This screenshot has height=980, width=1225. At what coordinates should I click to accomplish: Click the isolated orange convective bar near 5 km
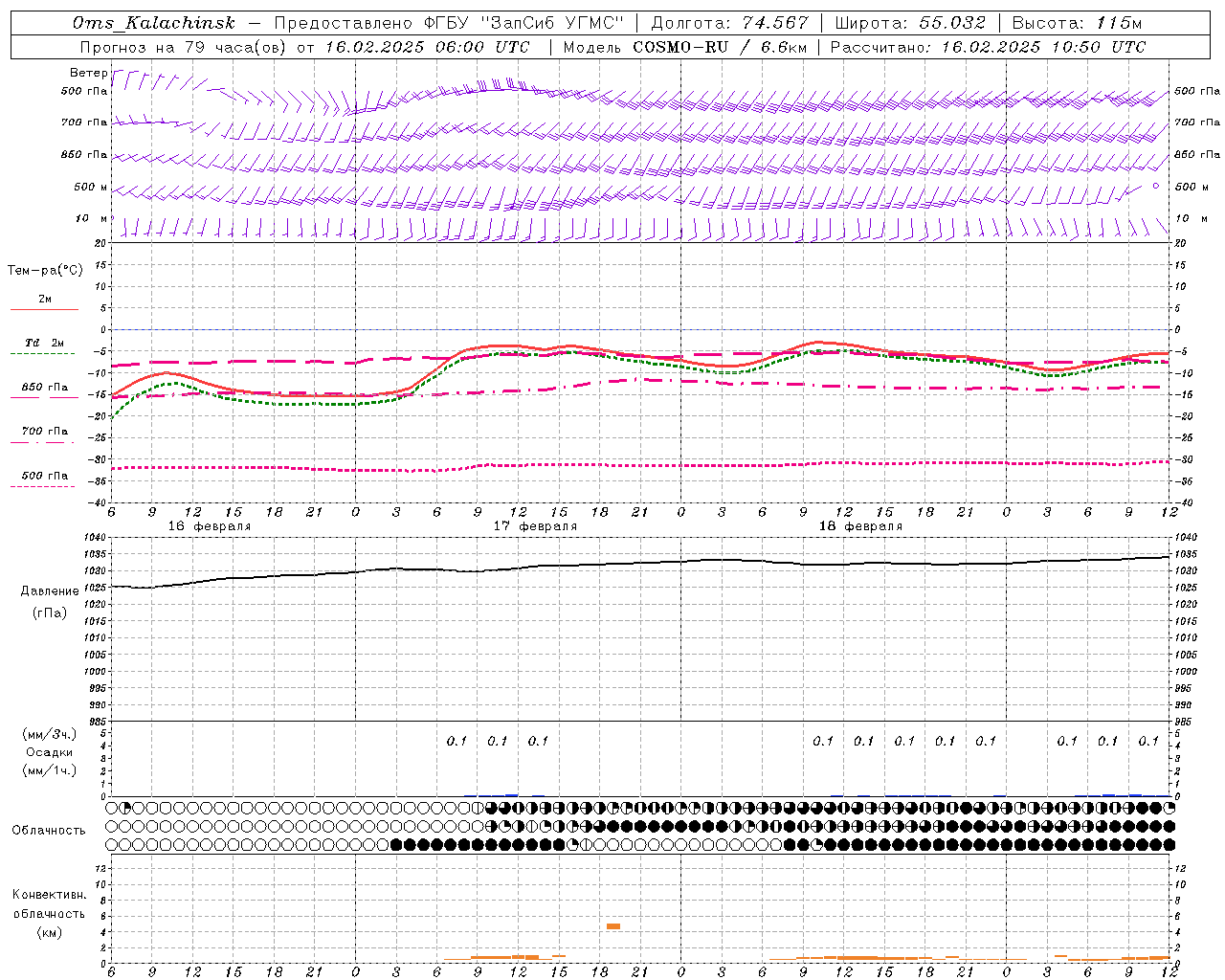[x=613, y=926]
